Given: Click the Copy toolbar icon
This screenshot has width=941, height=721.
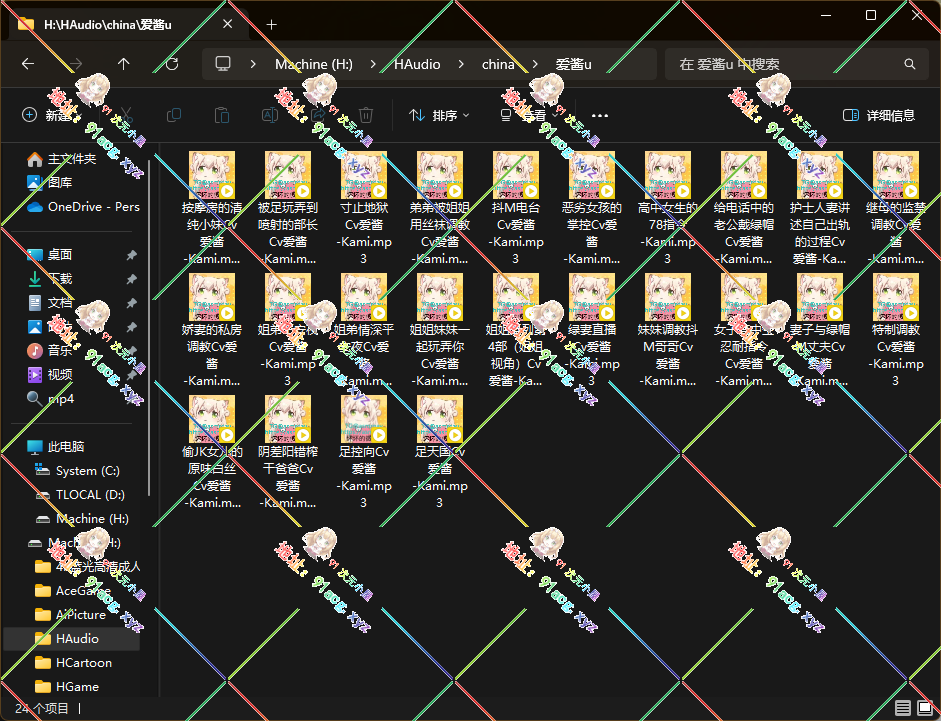Looking at the screenshot, I should tap(174, 115).
